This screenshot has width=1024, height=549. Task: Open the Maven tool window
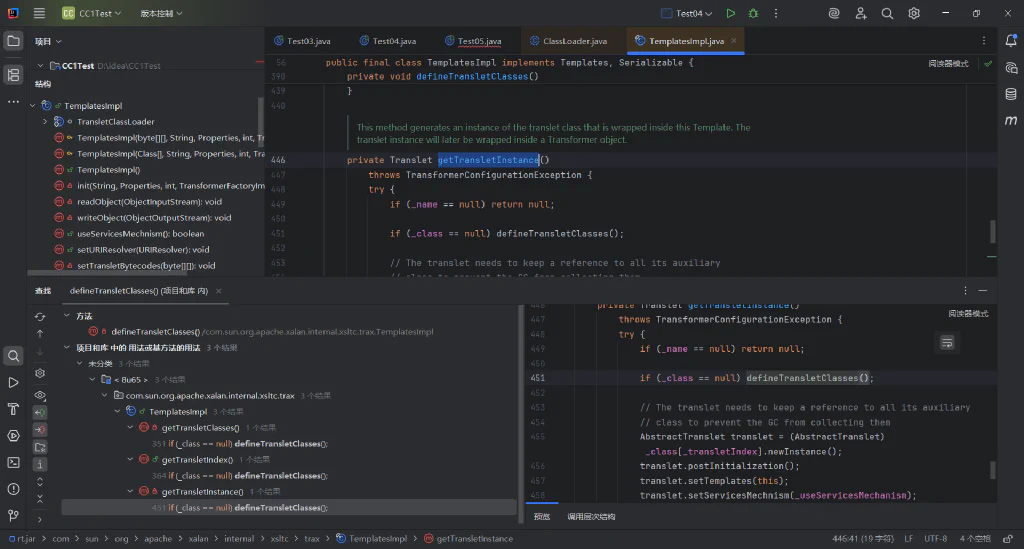pos(1011,120)
